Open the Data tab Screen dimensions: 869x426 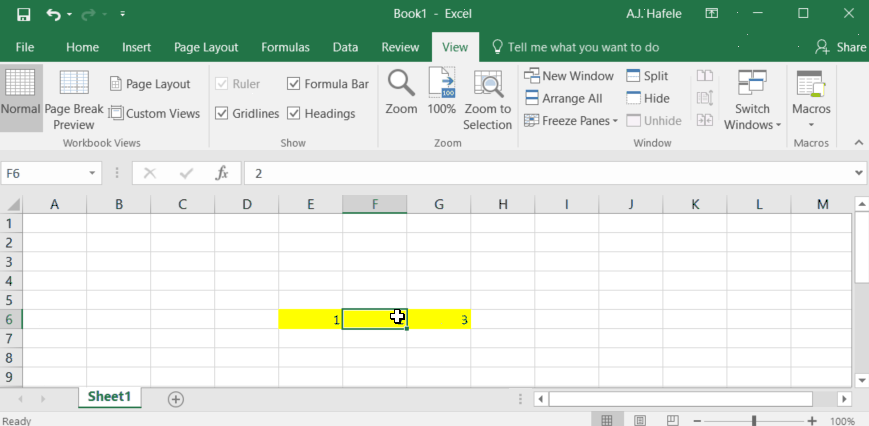point(345,47)
